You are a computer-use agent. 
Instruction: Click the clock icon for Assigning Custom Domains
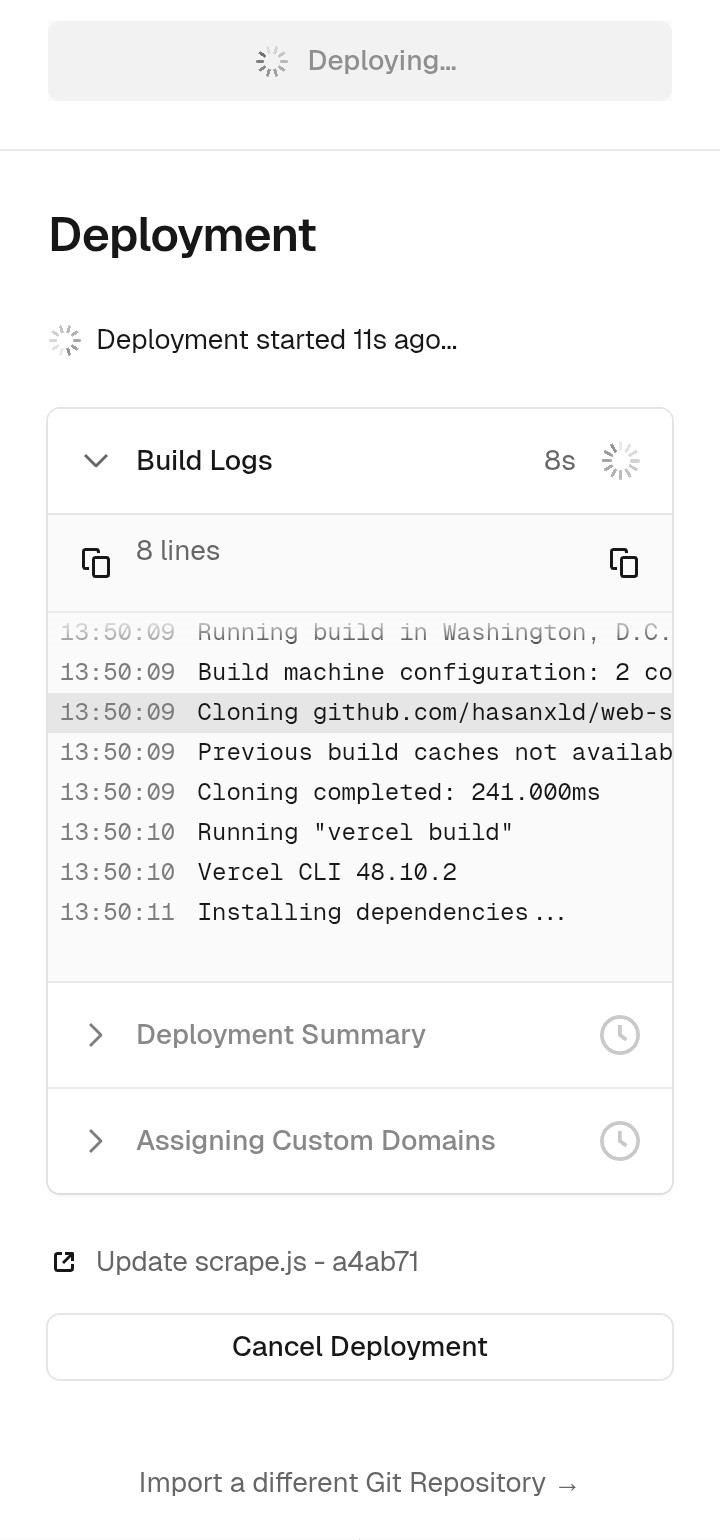click(620, 1141)
